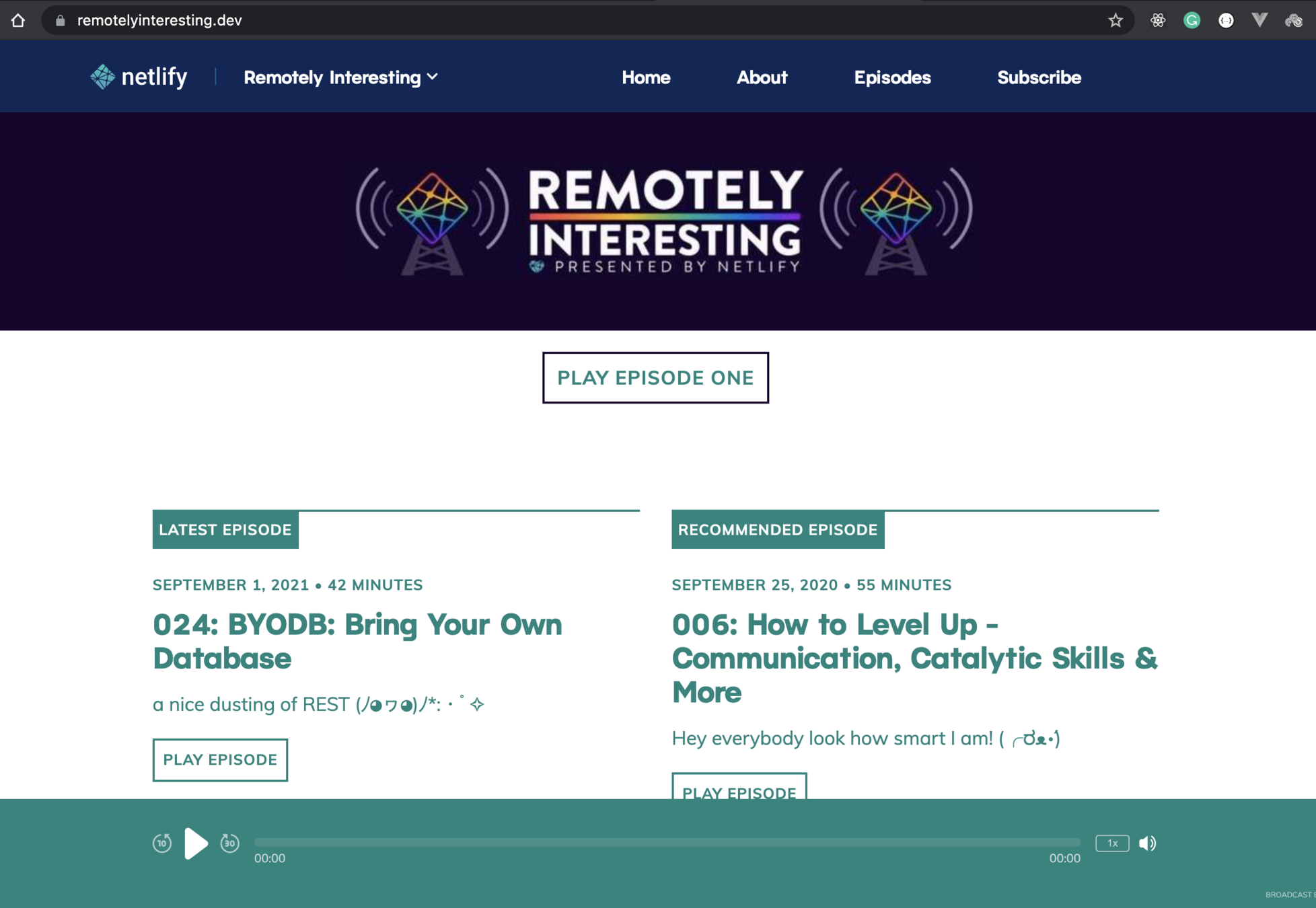1316x908 pixels.
Task: Click the Netlify logo
Action: point(139,77)
